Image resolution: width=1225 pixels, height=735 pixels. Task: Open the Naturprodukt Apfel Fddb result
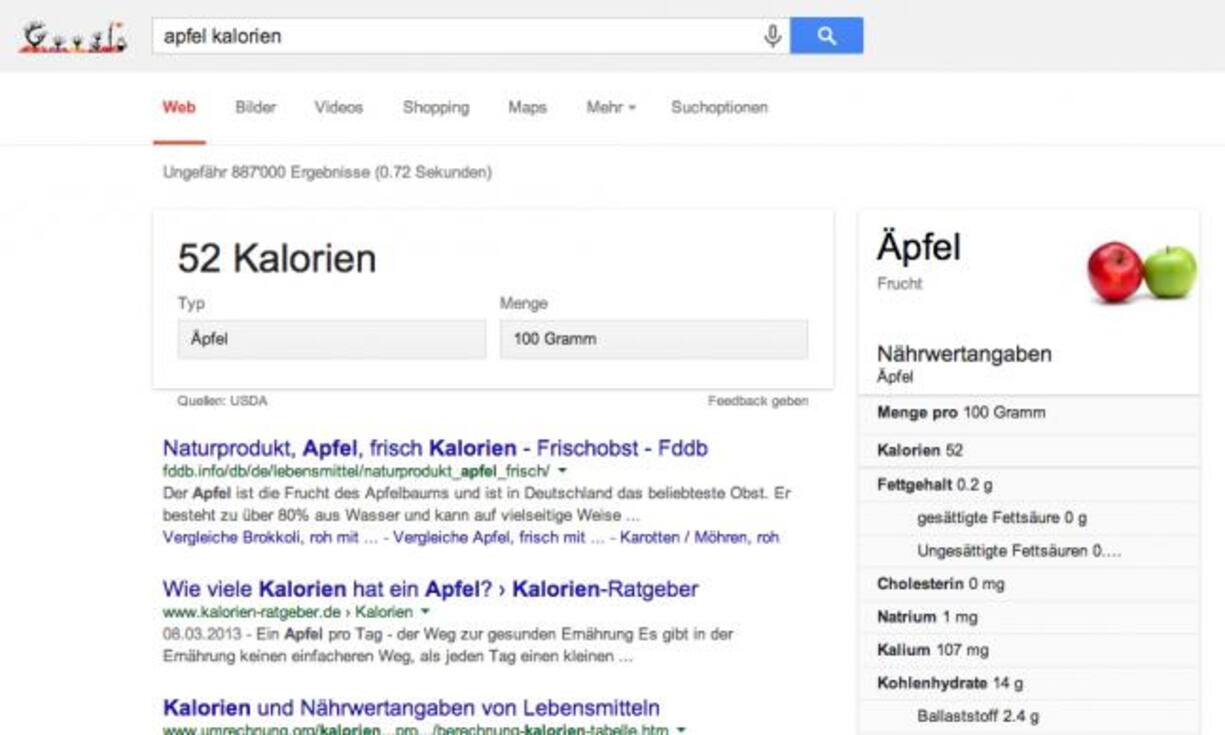pyautogui.click(x=435, y=448)
